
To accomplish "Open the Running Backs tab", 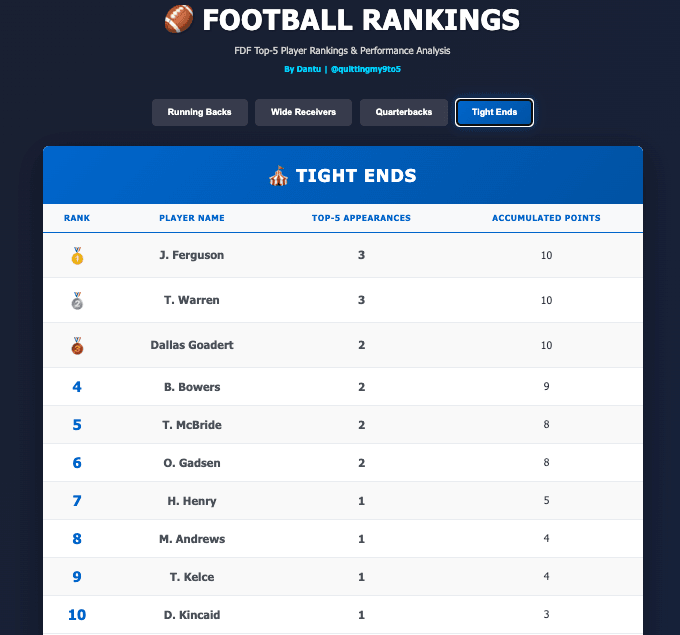I will (x=199, y=113).
